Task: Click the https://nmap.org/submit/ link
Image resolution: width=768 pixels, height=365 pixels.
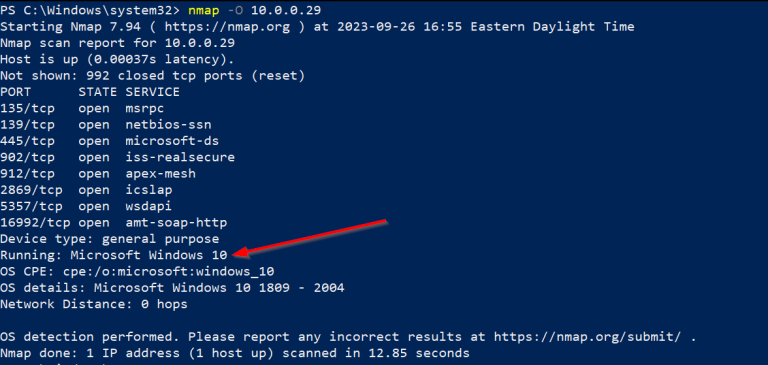Action: (x=587, y=337)
